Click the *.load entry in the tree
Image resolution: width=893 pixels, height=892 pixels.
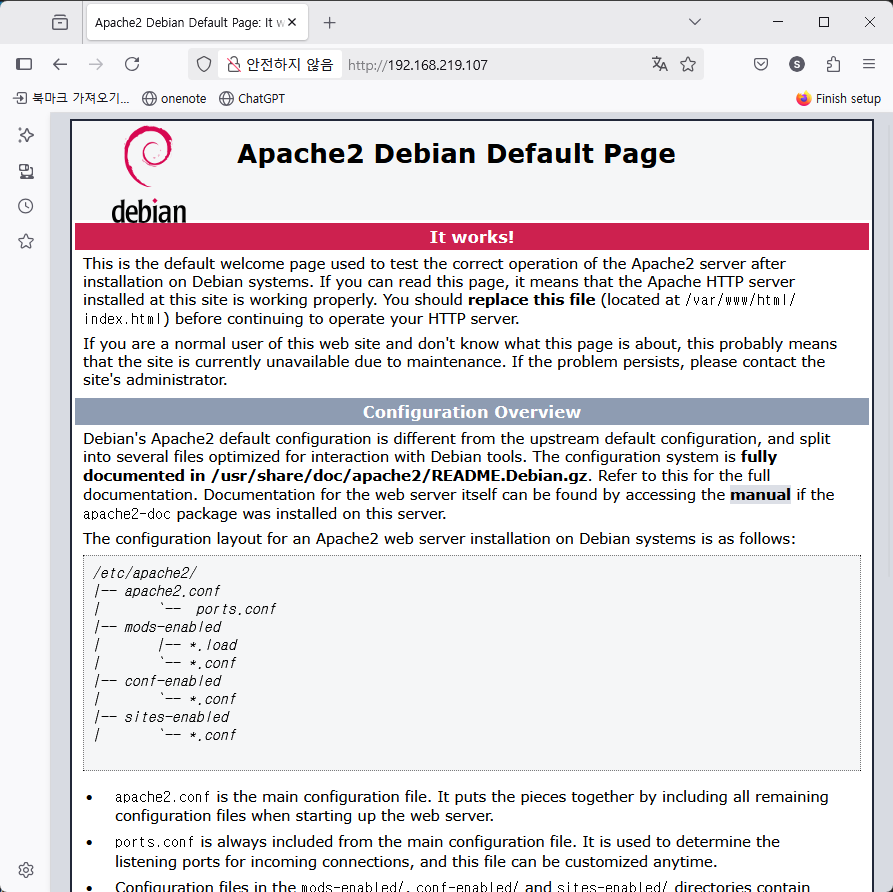click(213, 645)
